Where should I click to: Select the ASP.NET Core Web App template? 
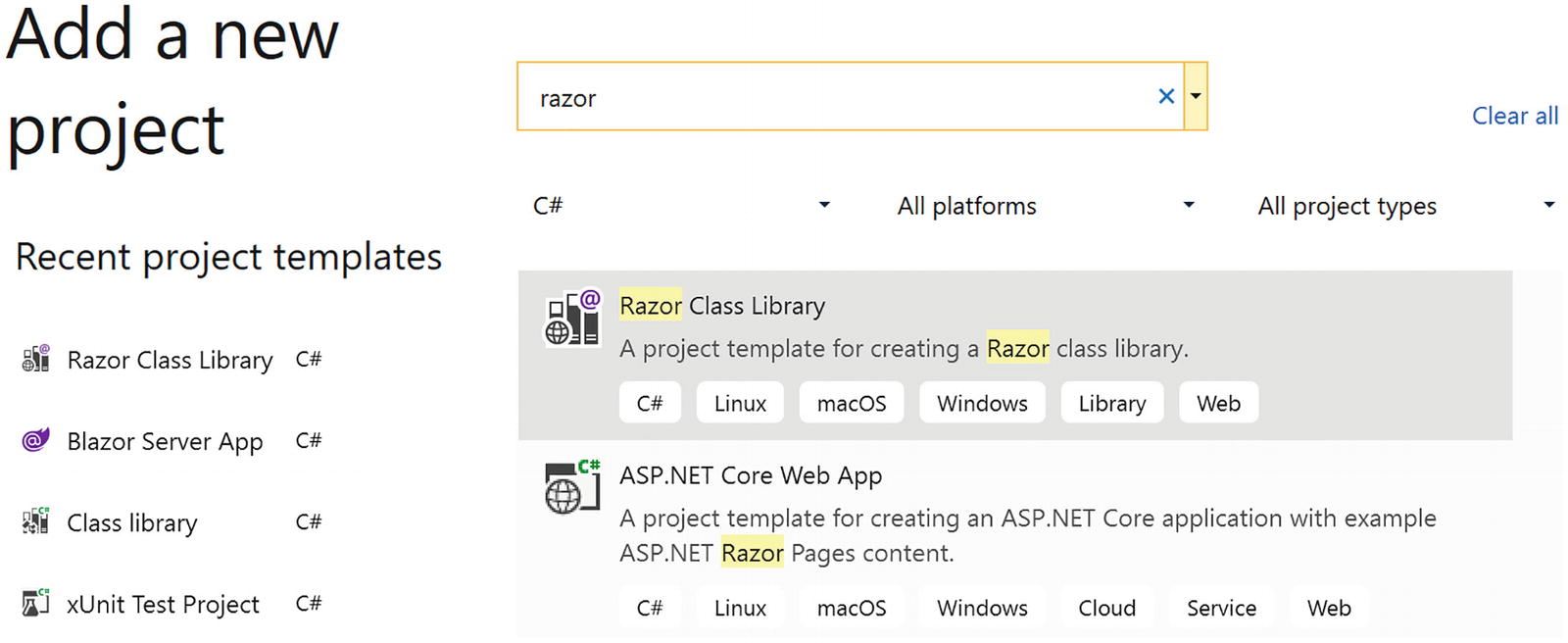click(x=751, y=475)
